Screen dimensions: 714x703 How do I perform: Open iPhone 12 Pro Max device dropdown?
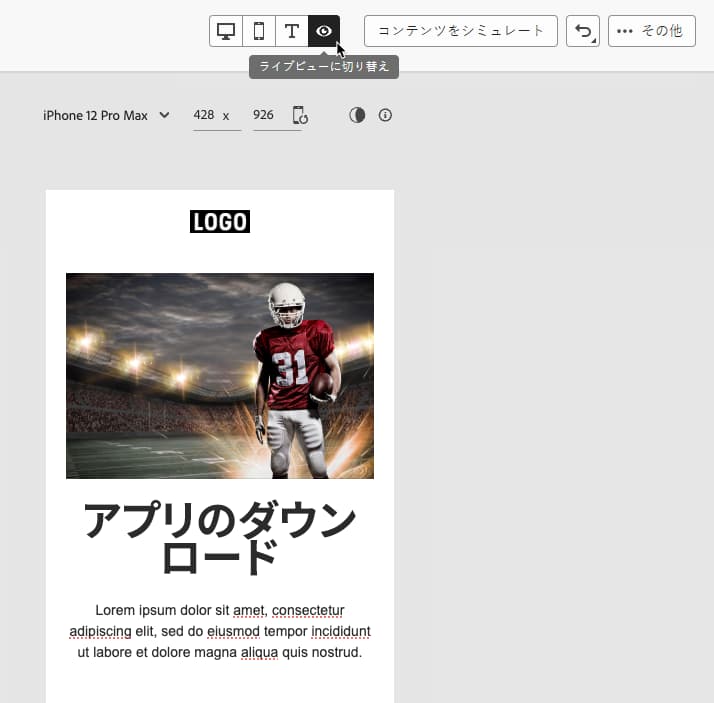[107, 116]
